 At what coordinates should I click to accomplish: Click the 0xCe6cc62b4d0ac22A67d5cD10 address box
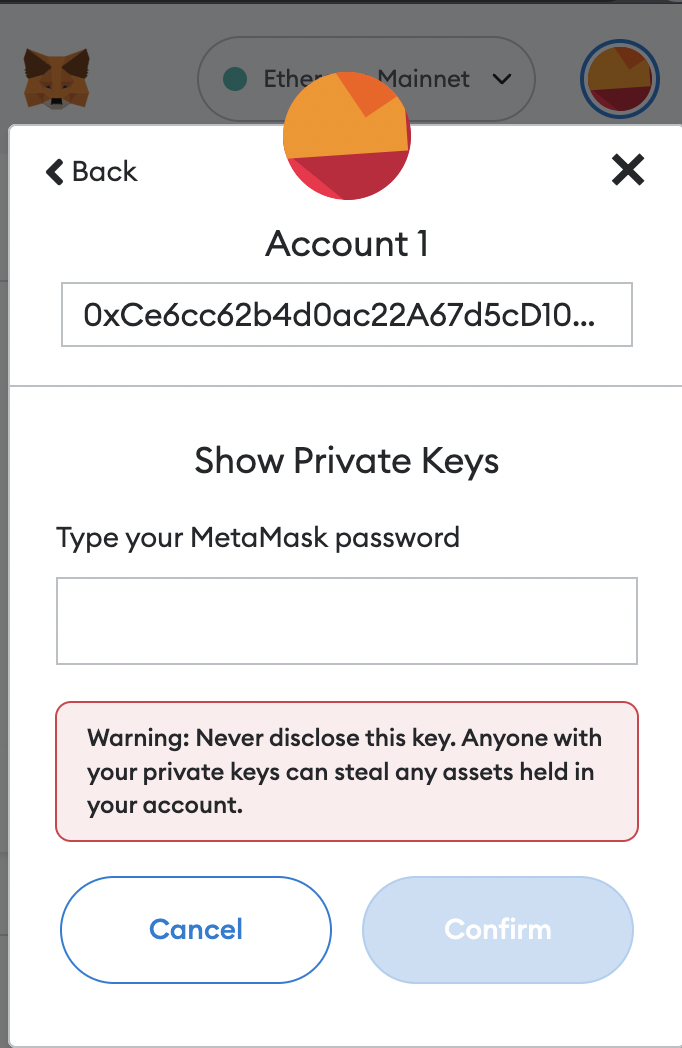point(347,315)
